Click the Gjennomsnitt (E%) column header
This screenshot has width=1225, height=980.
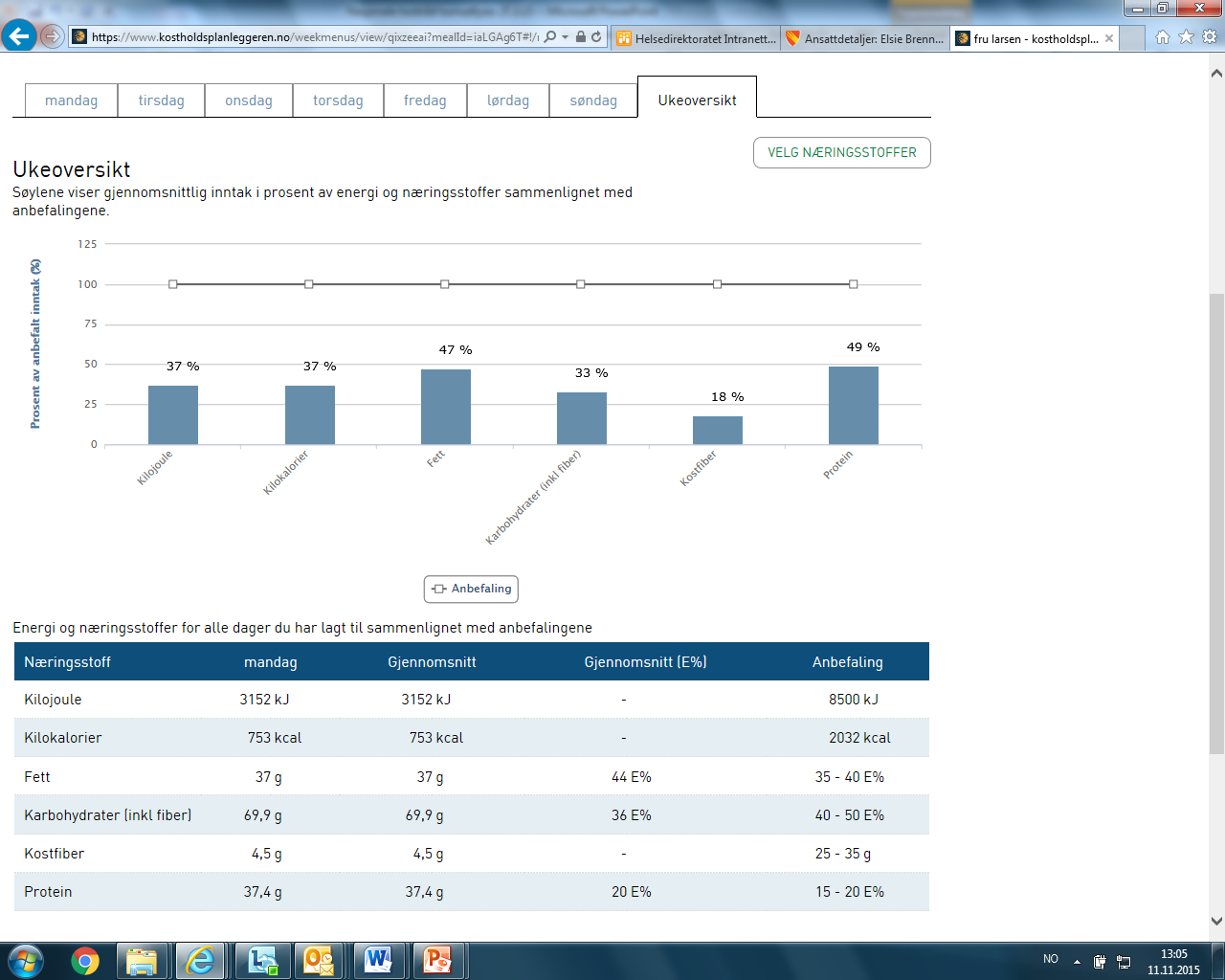tap(646, 662)
